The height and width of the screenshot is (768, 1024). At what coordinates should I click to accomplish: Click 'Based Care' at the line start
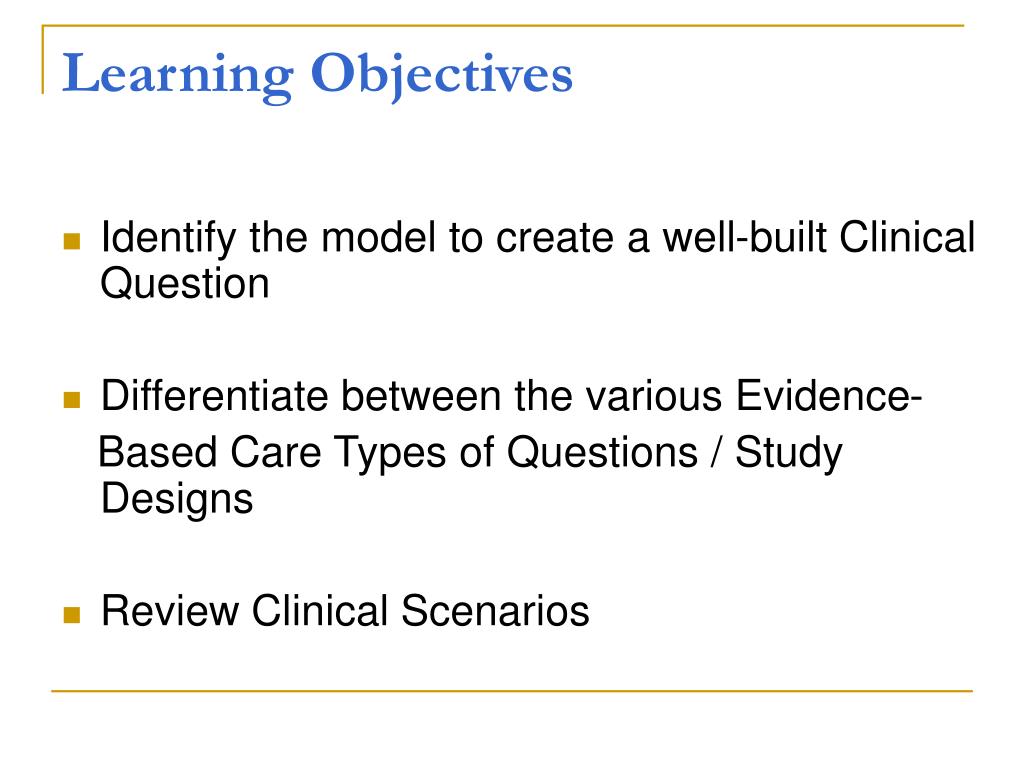[210, 452]
